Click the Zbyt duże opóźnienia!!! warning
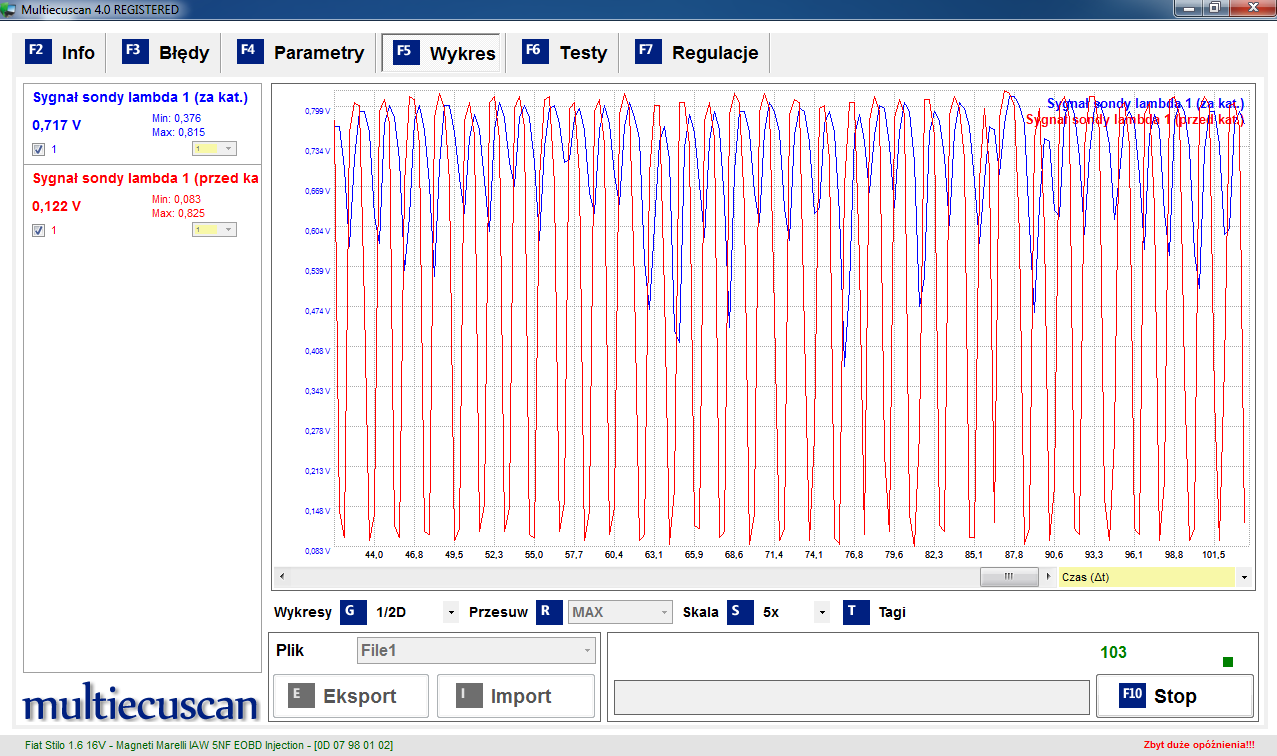This screenshot has height=756, width=1277. [1198, 745]
